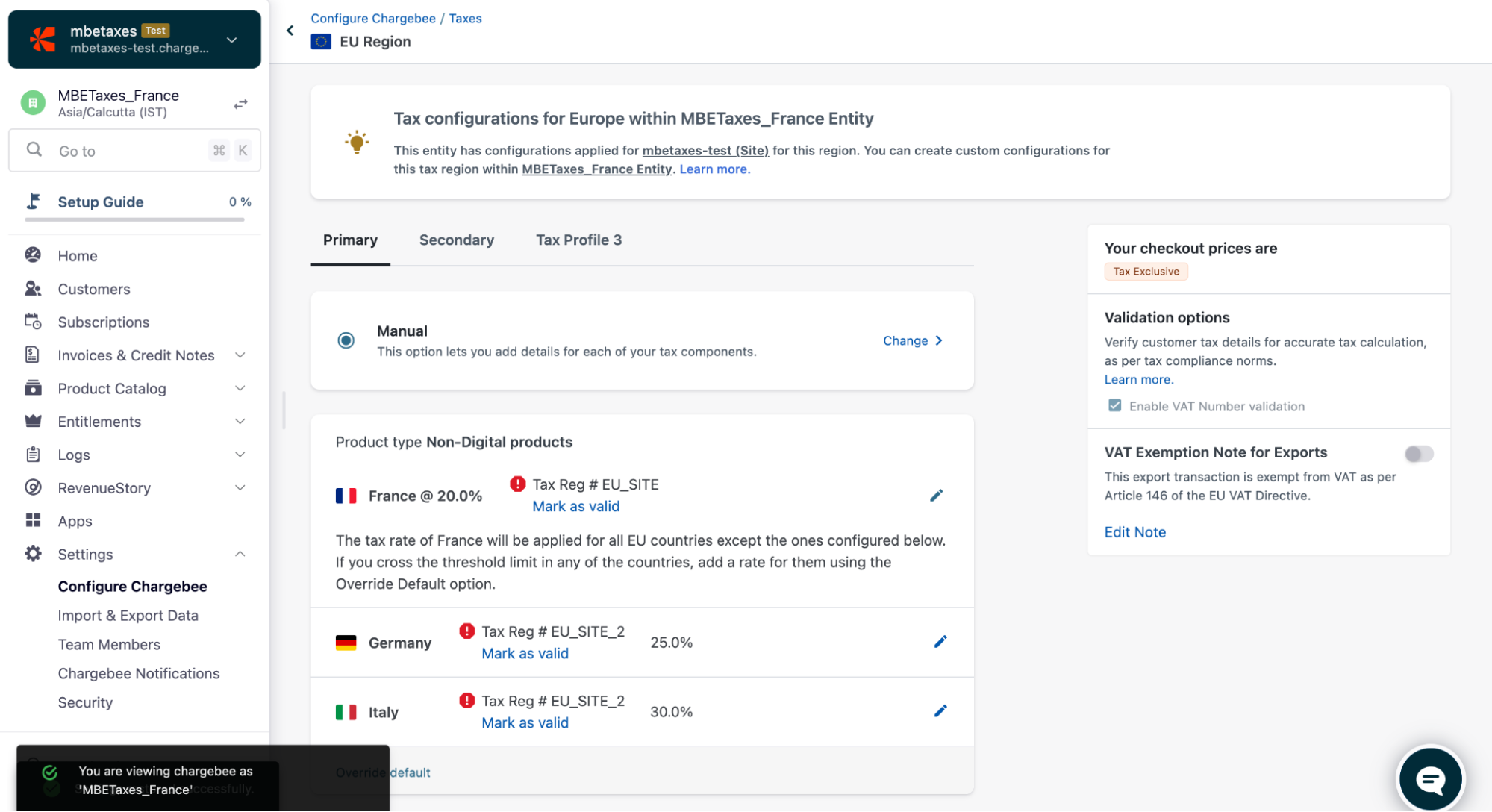
Task: Click the back arrow beside breadcrumb
Action: coord(290,31)
